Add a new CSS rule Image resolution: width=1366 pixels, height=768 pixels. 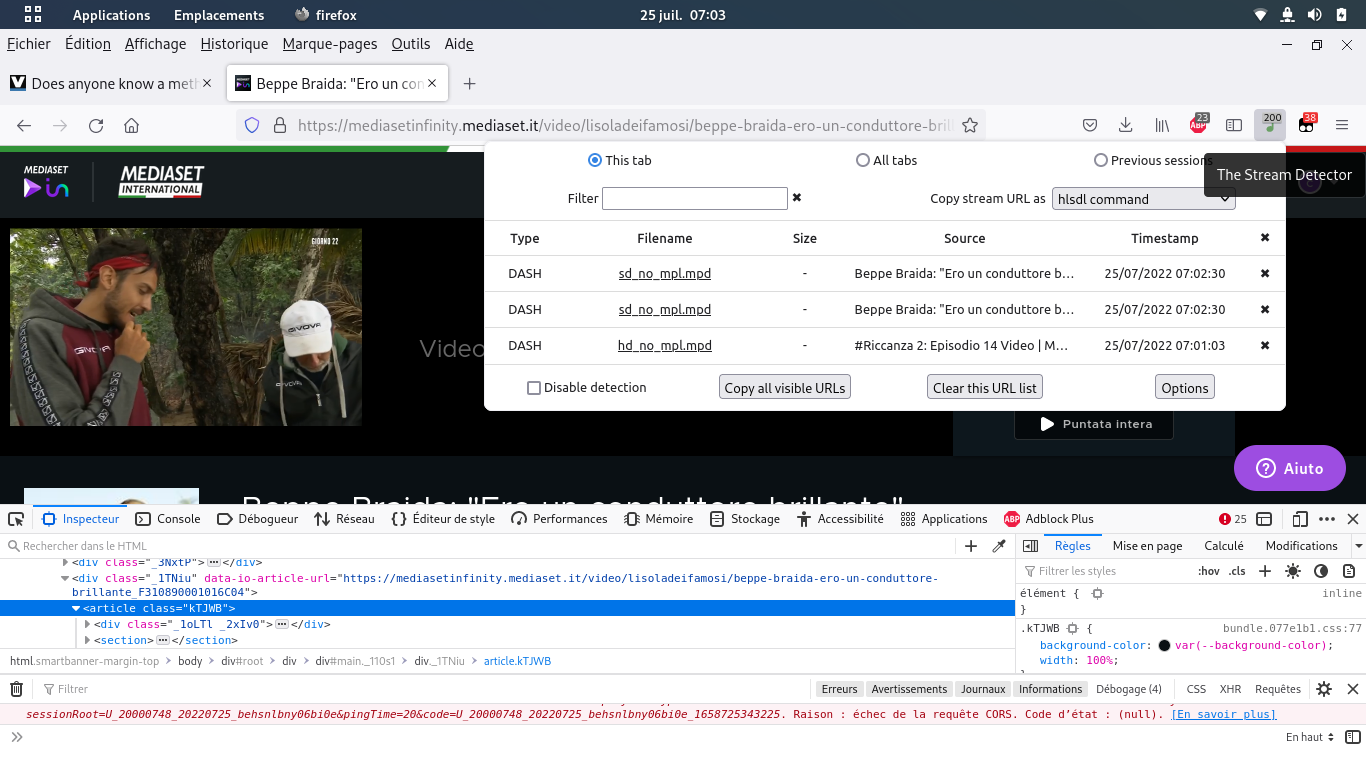pos(1265,571)
